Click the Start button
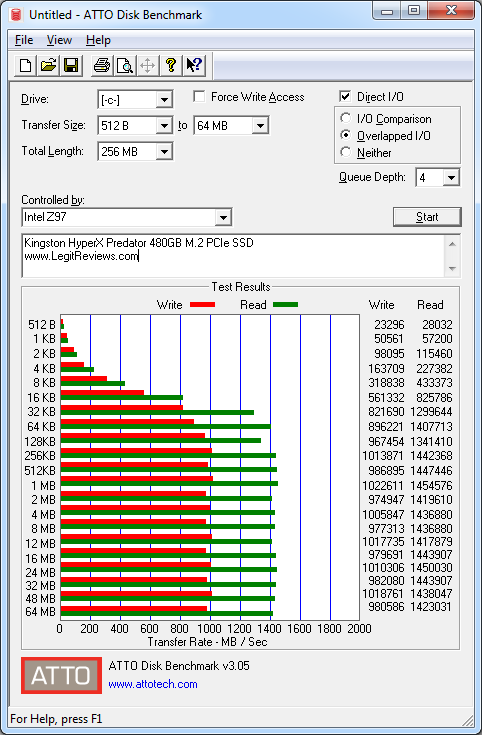The height and width of the screenshot is (735, 482). coord(427,217)
